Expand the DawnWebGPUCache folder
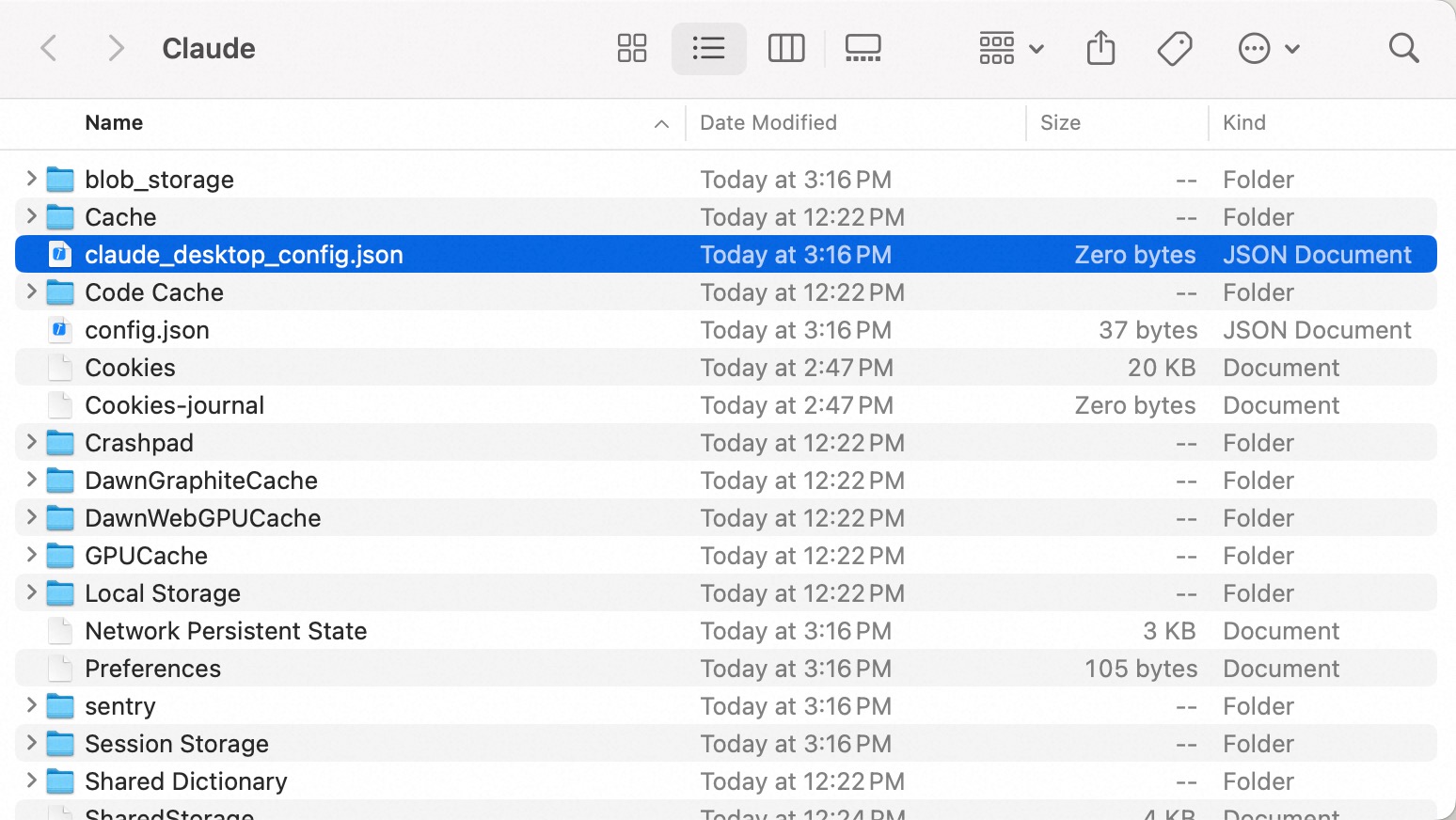This screenshot has height=820, width=1456. (31, 517)
